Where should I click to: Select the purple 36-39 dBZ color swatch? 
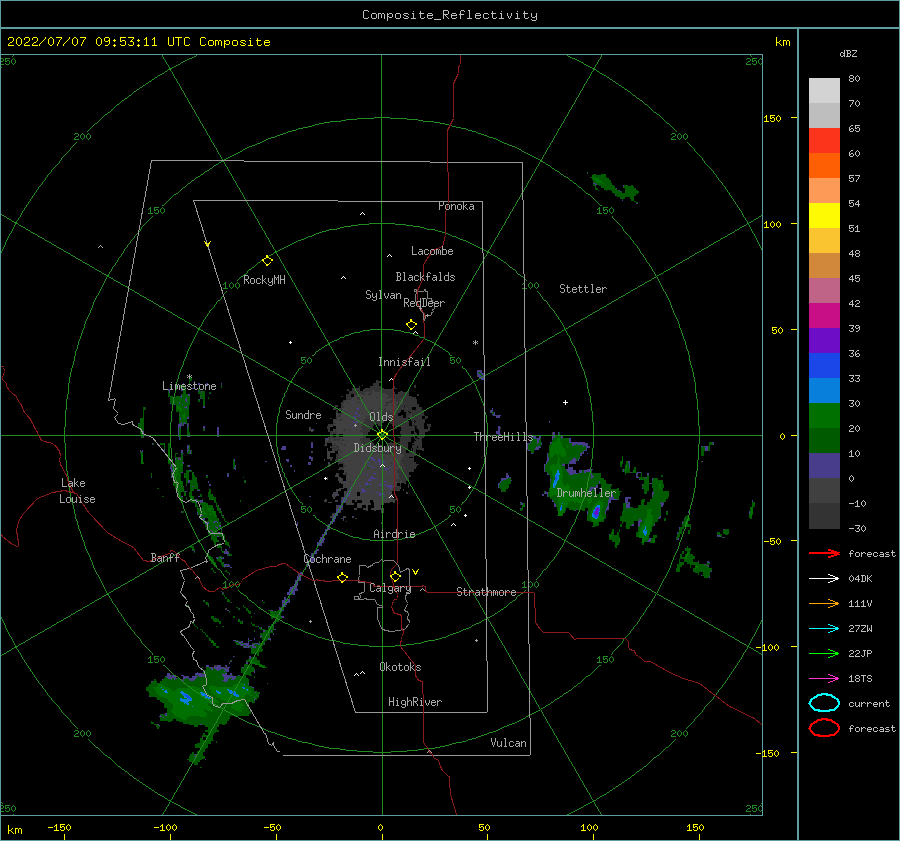(x=824, y=341)
